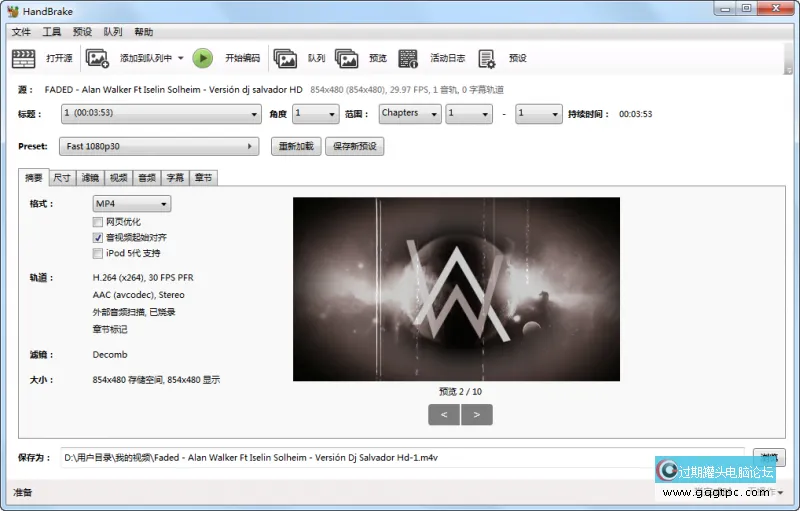Viewport: 800px width, 511px height.
Task: Open the Chapters range type dropdown
Action: click(x=410, y=114)
